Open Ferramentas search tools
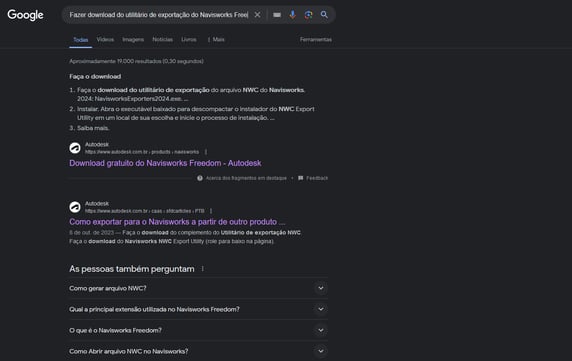This screenshot has width=572, height=361. pos(316,39)
